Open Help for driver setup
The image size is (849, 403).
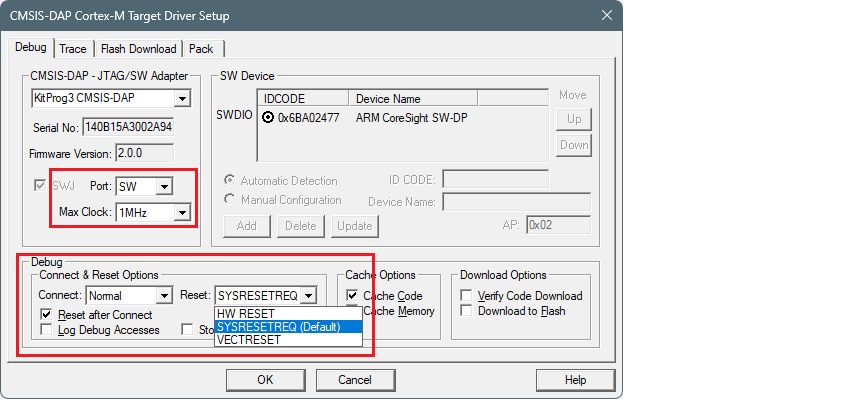pos(575,380)
